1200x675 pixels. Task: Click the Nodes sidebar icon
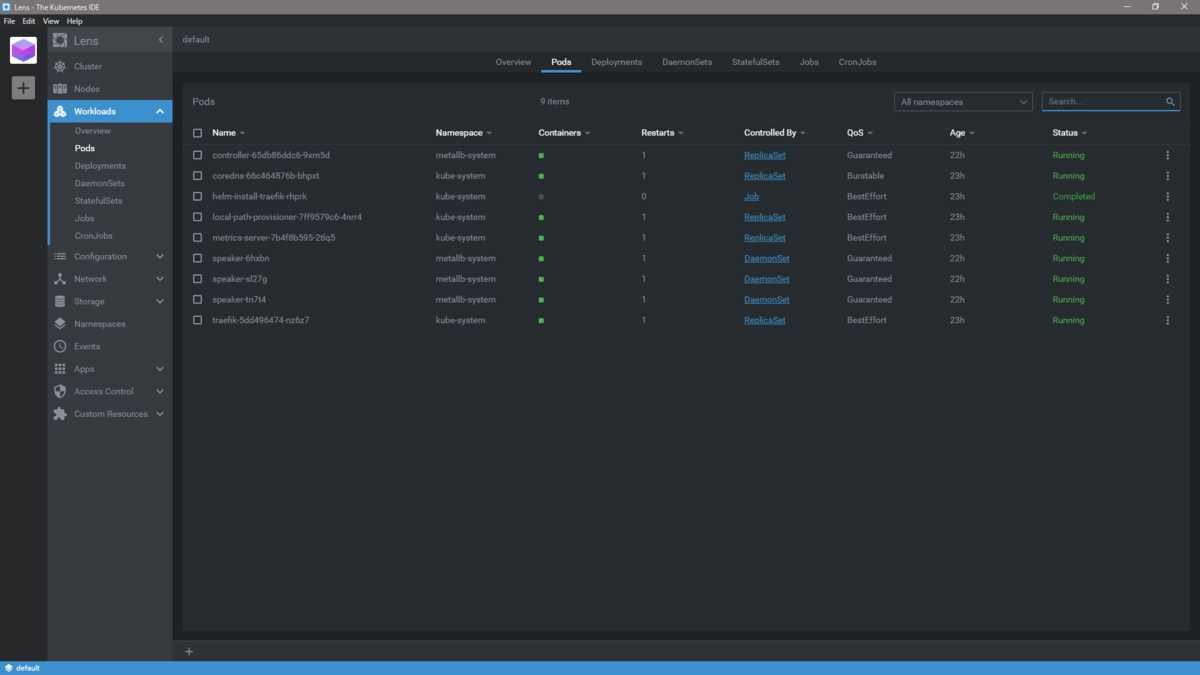[60, 89]
